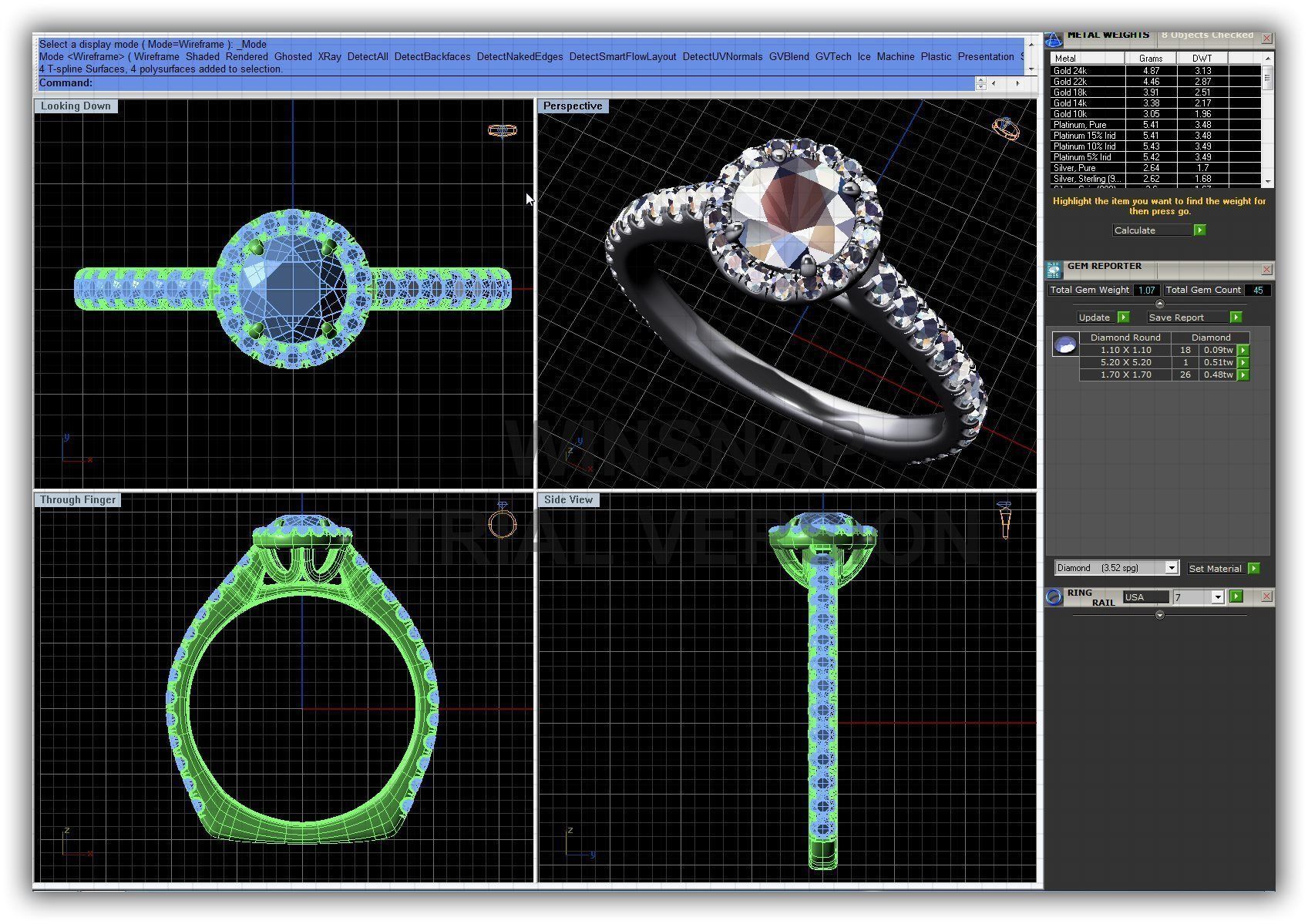Click scroll-up arrow of metal weights list

click(x=1267, y=58)
